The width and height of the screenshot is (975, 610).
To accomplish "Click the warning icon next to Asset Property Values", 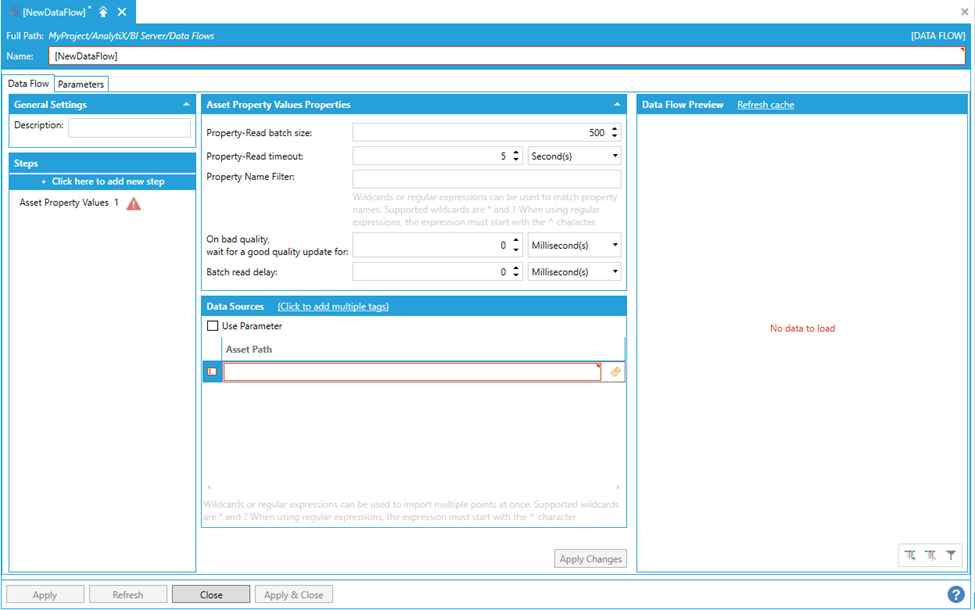I will click(x=134, y=203).
